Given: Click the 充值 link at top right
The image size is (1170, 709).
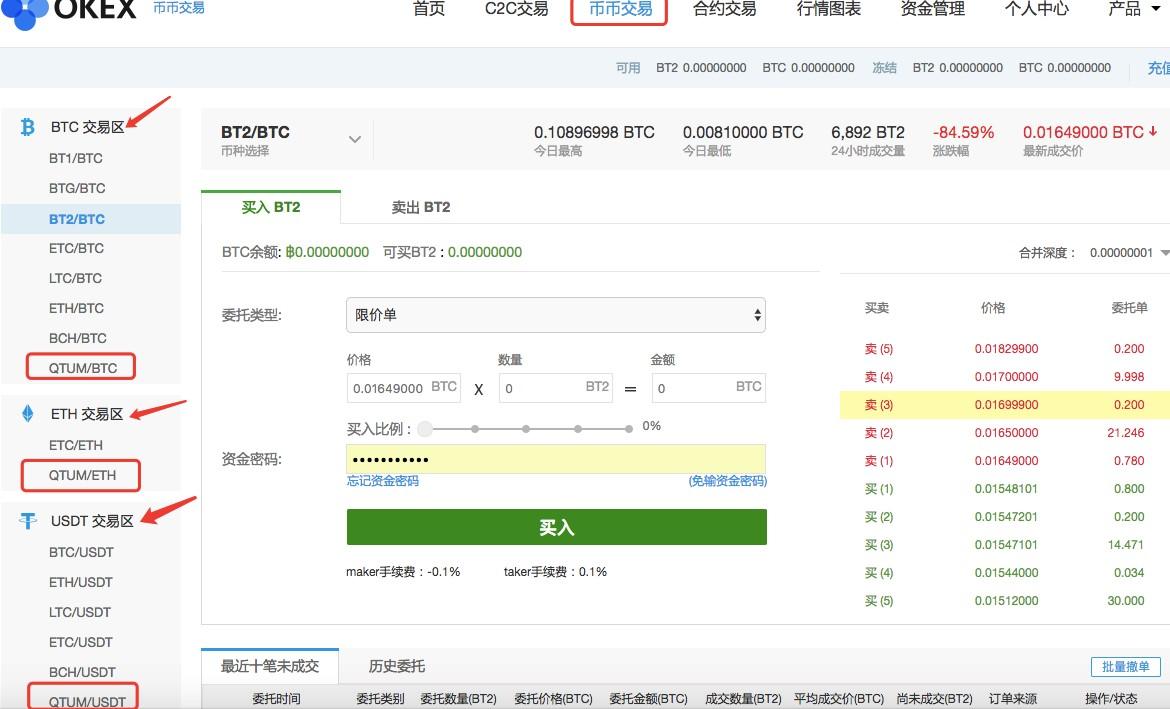Looking at the screenshot, I should tap(1159, 68).
